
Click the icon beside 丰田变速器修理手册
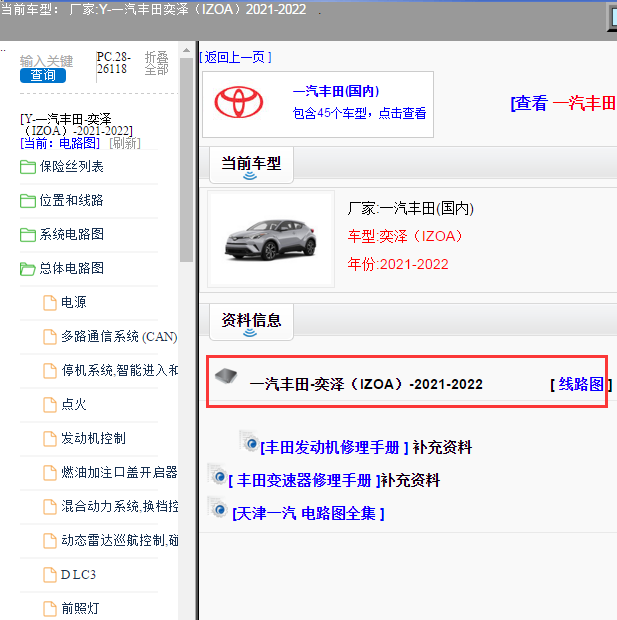tap(218, 474)
